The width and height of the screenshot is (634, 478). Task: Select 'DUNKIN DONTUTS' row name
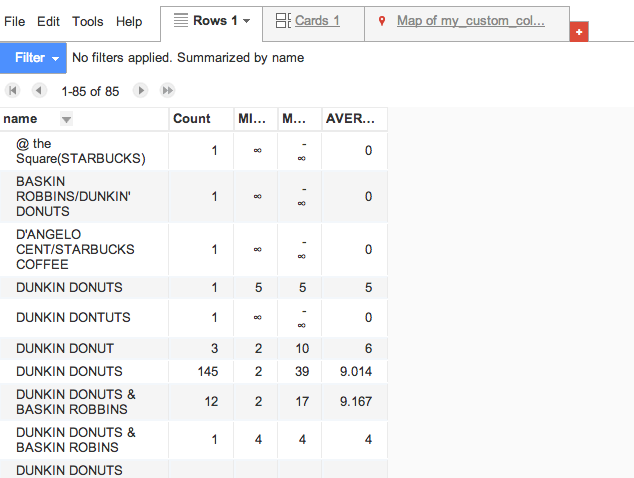point(73,317)
